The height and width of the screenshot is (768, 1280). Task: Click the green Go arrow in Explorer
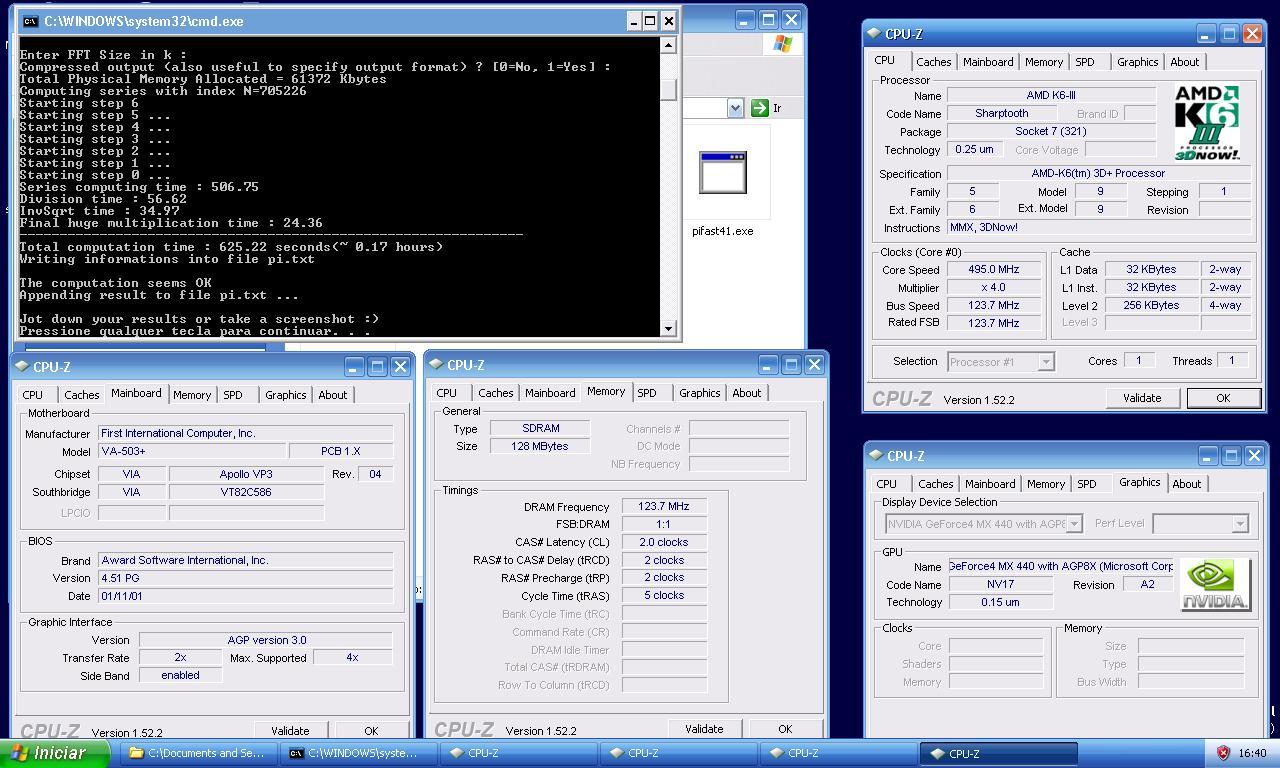point(759,108)
